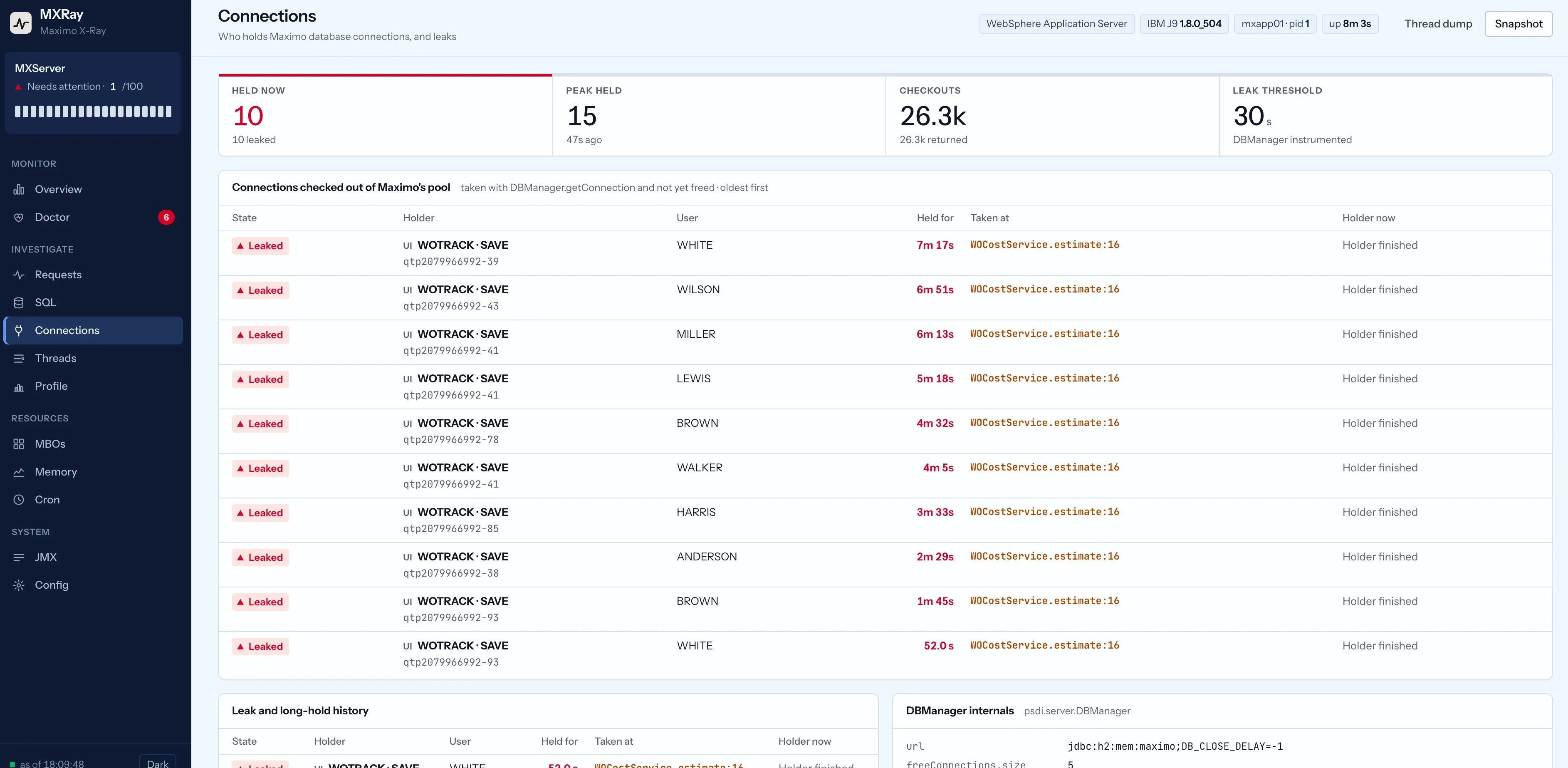Click the SQL database icon
This screenshot has width=1568, height=768.
[19, 303]
